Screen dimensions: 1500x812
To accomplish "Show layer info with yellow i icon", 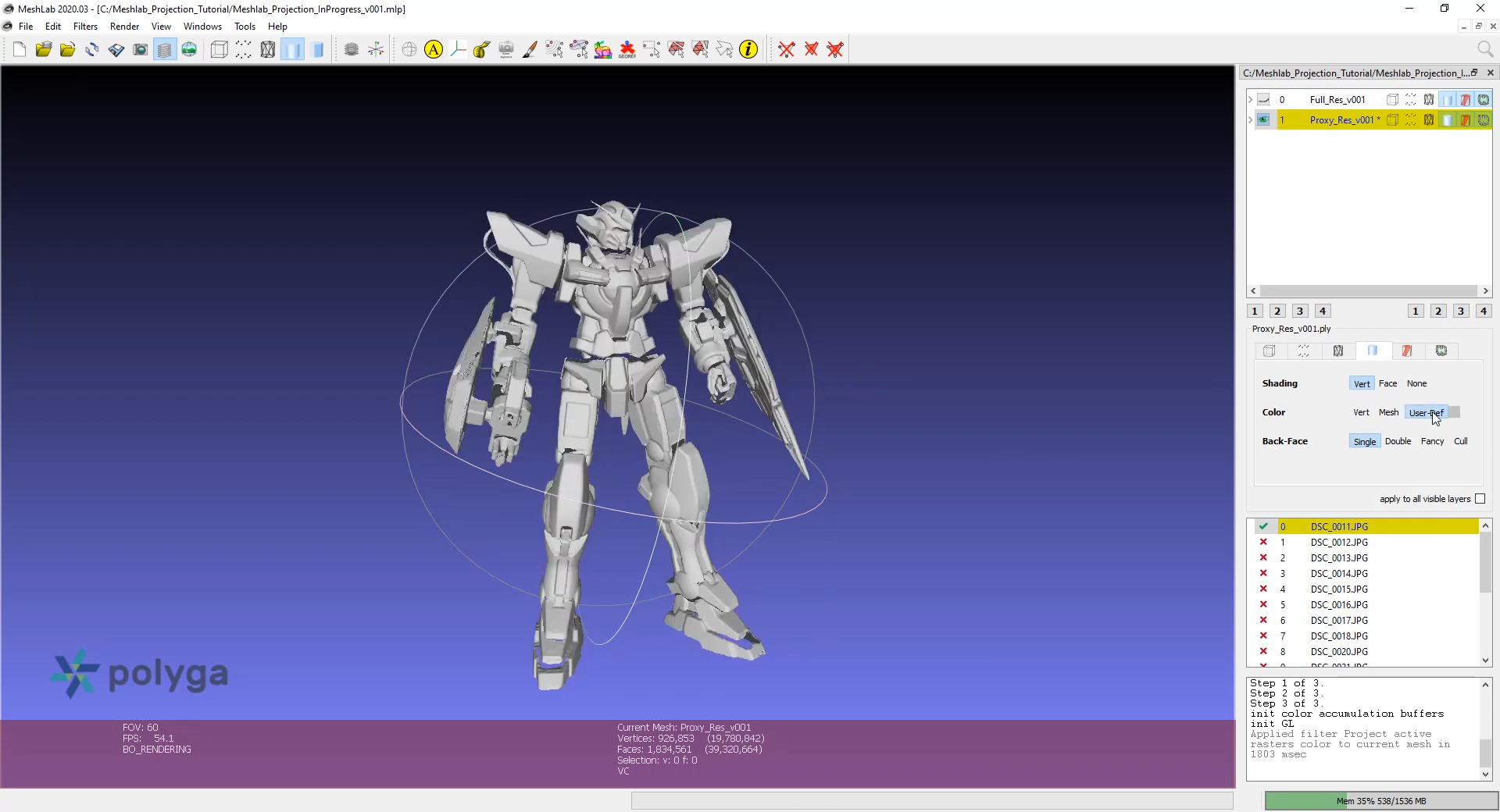I will click(x=748, y=50).
